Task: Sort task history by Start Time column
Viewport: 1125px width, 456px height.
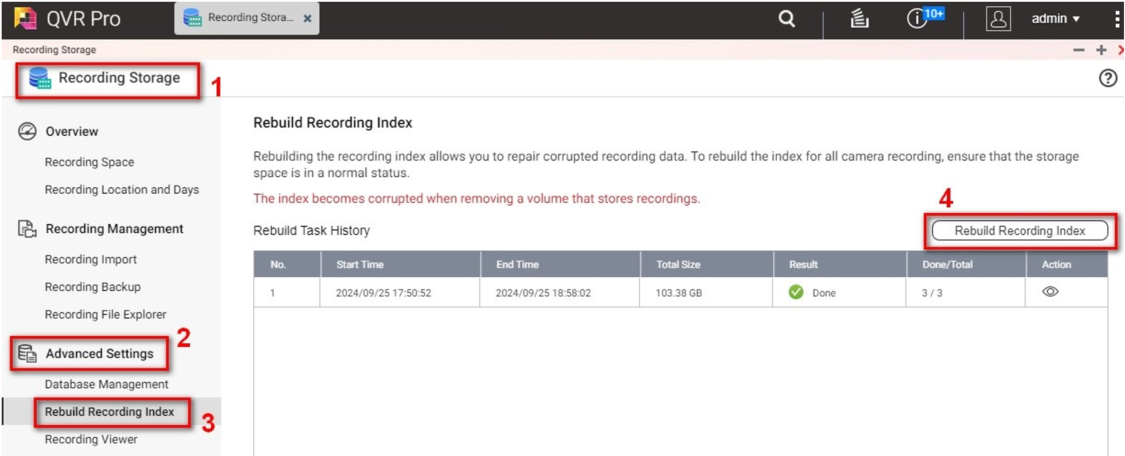Action: pos(360,265)
